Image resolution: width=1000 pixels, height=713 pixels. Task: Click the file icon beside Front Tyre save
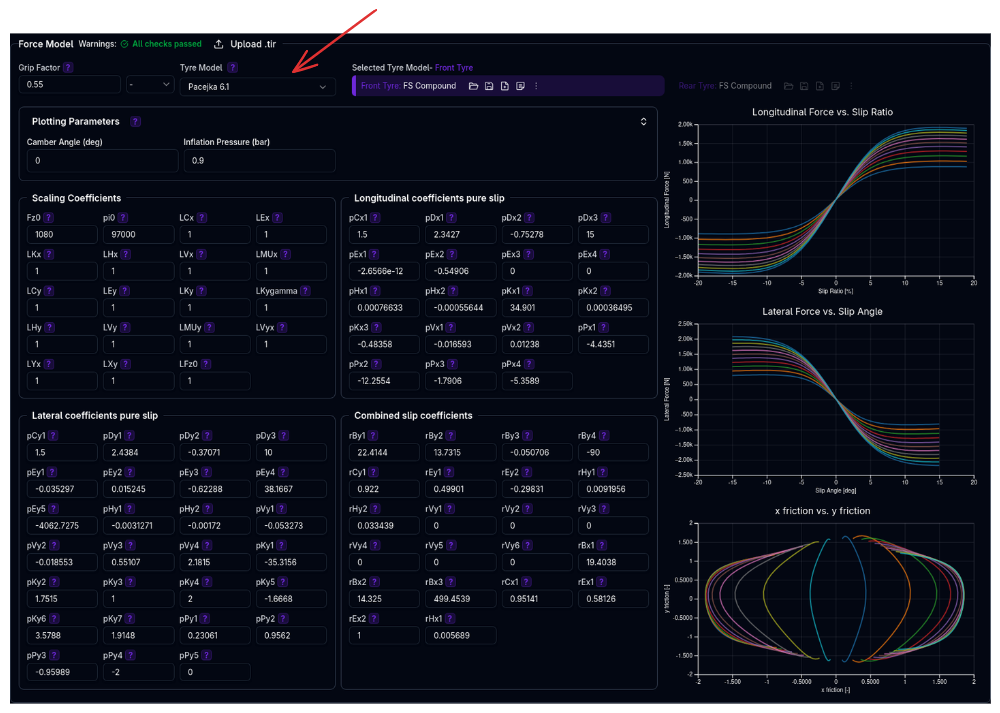point(505,86)
